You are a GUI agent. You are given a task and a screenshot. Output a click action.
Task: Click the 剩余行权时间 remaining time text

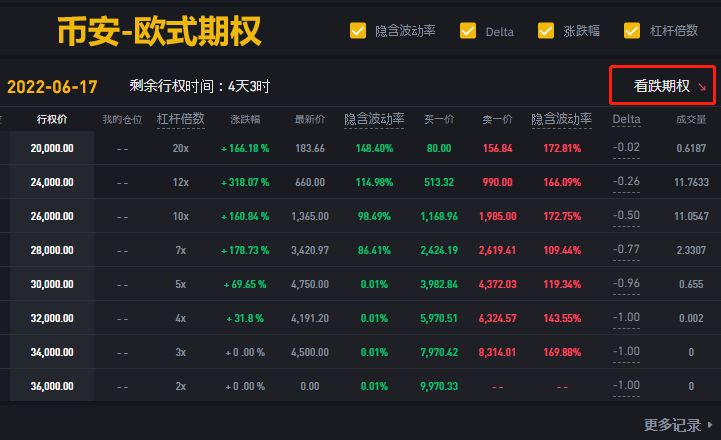[199, 86]
